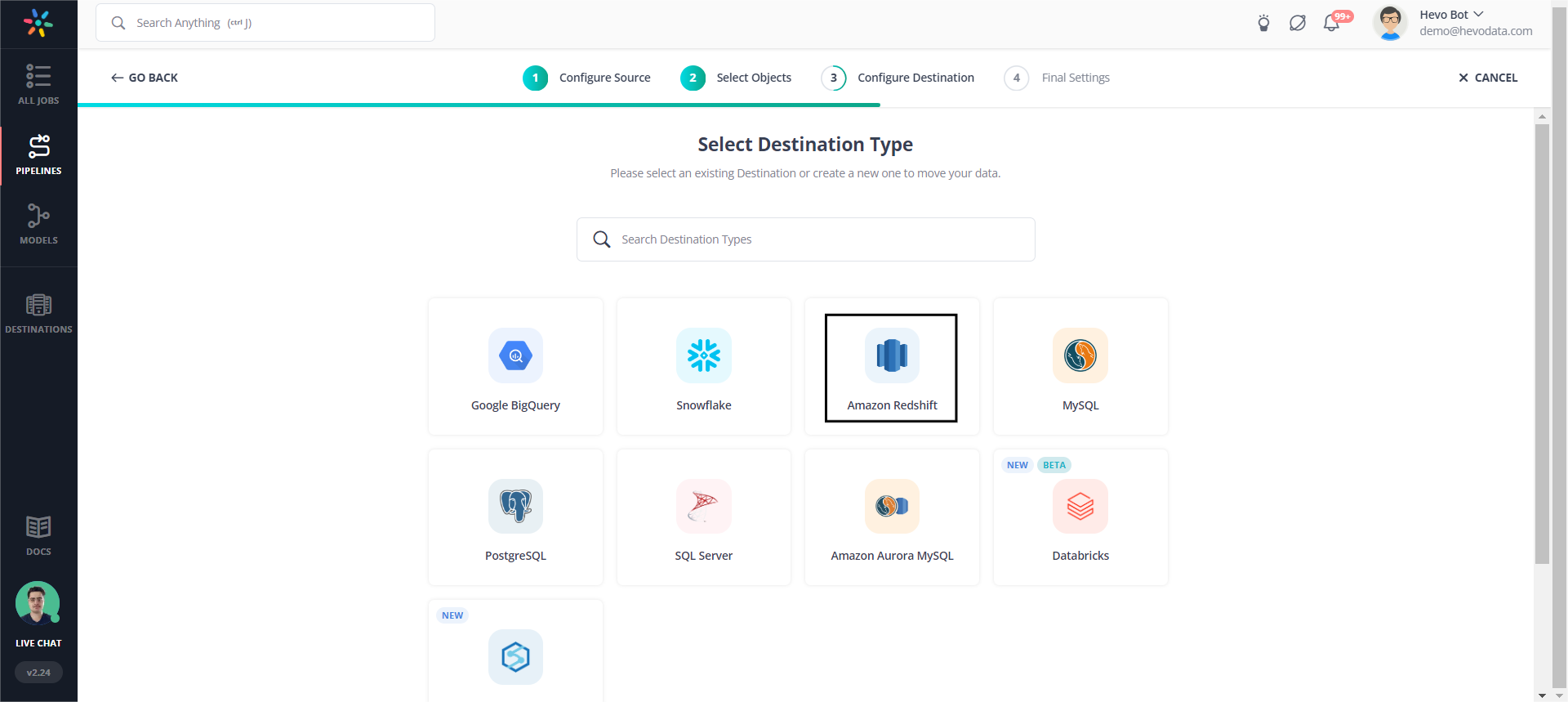Open Destinations in sidebar

(38, 314)
